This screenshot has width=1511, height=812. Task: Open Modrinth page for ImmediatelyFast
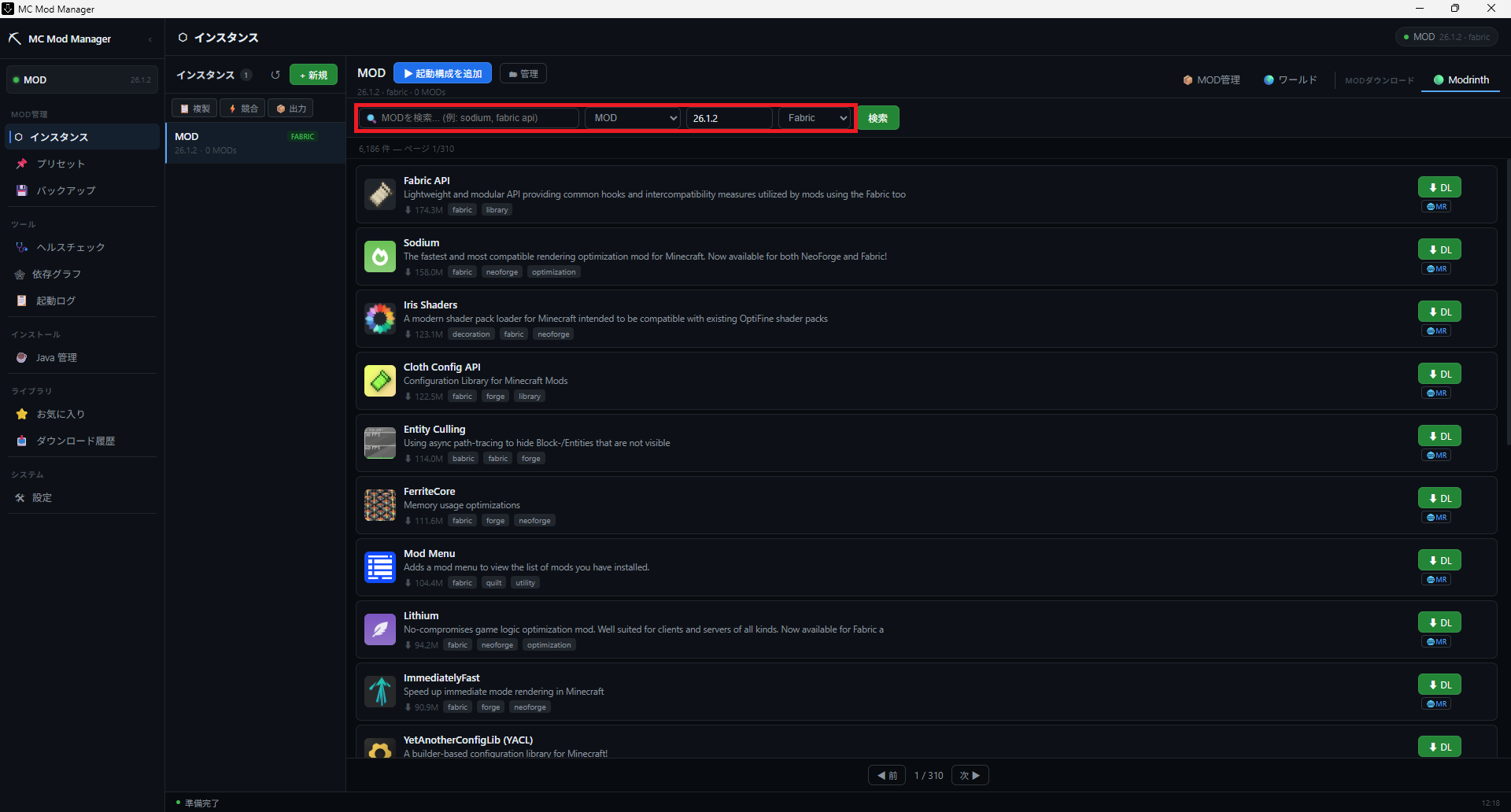click(x=1437, y=704)
